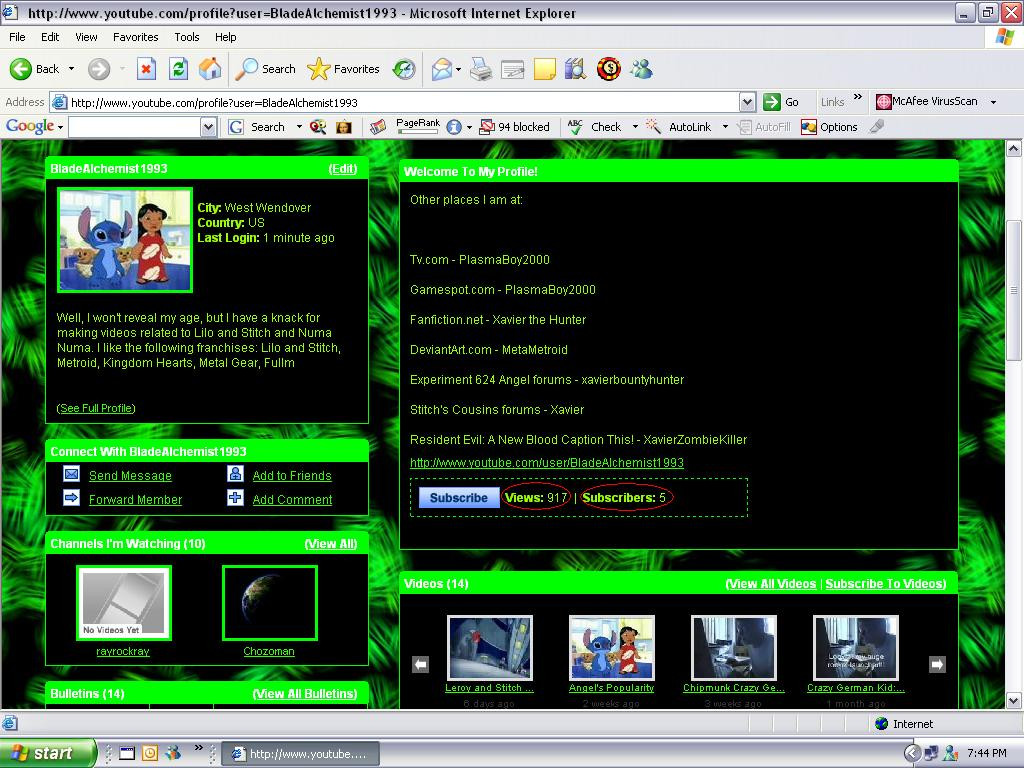
Task: Open the Messenger people icon
Action: [x=641, y=69]
